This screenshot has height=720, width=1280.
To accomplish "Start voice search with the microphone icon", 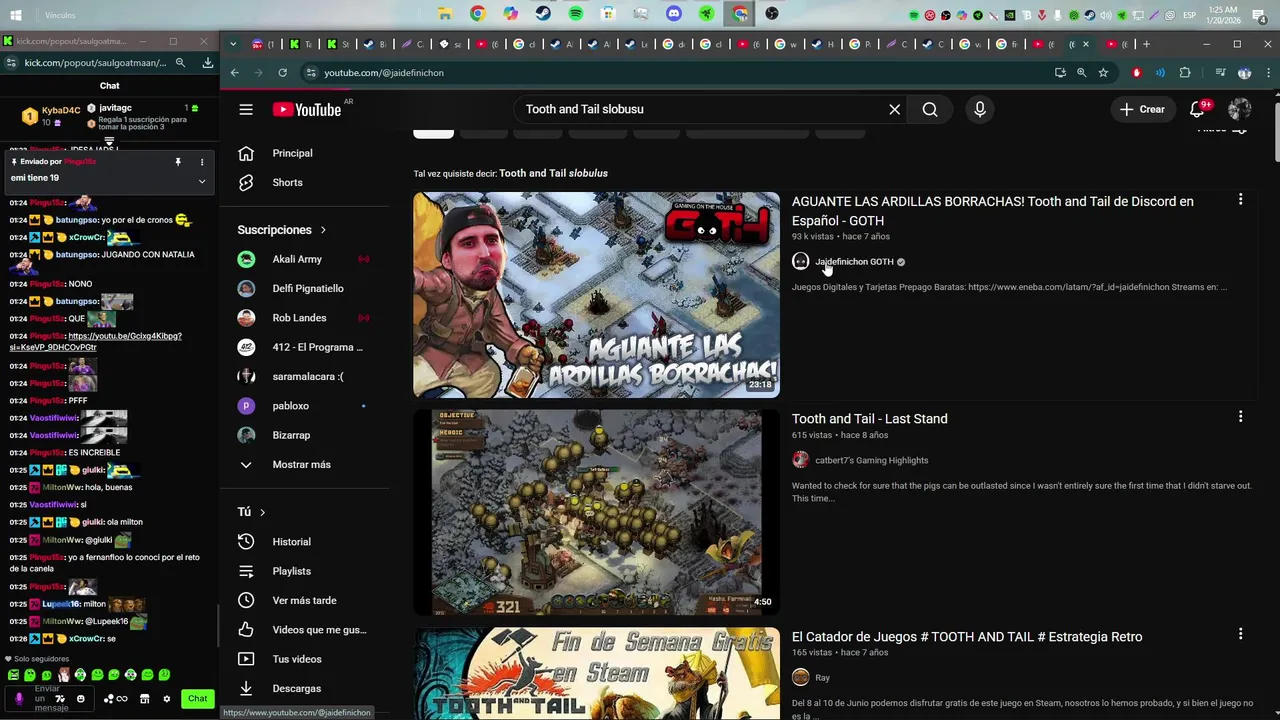I will click(980, 109).
